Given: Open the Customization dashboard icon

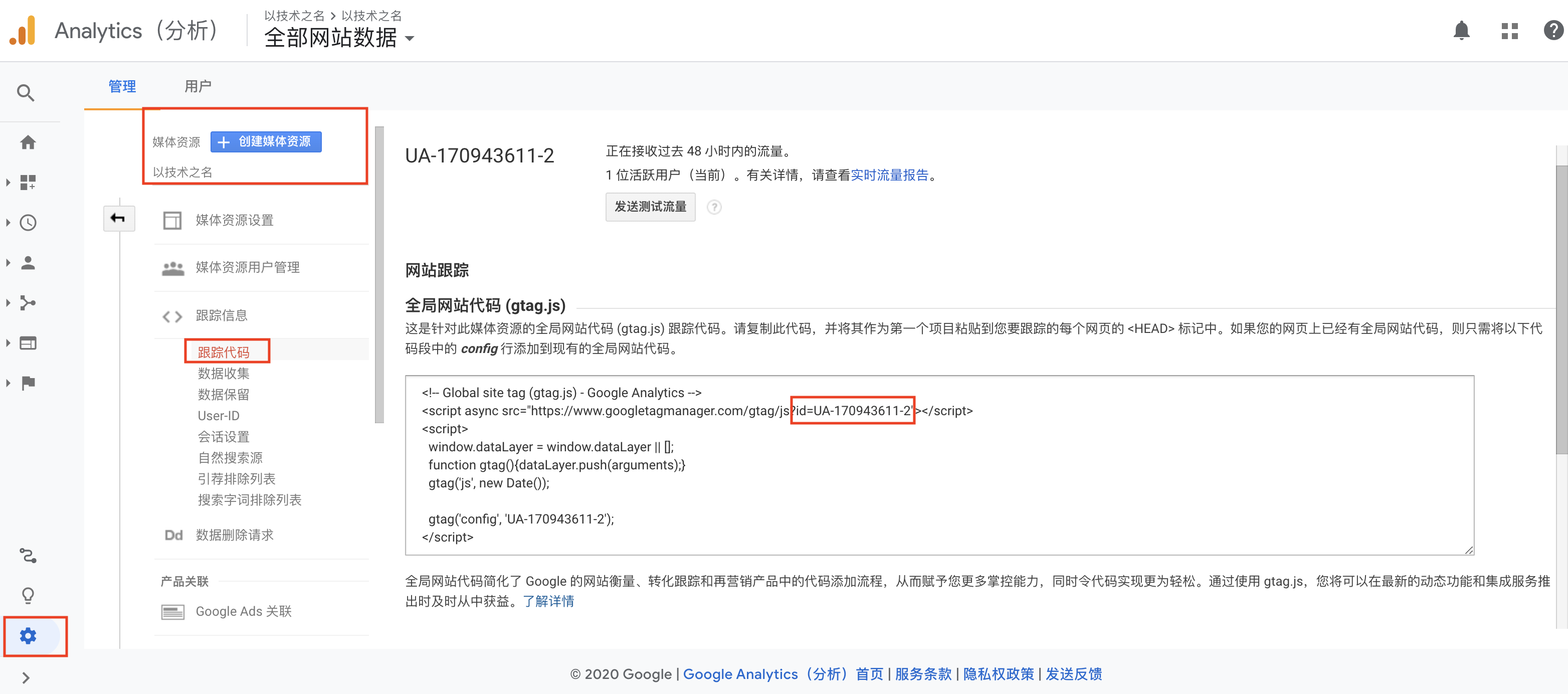Looking at the screenshot, I should pos(28,182).
